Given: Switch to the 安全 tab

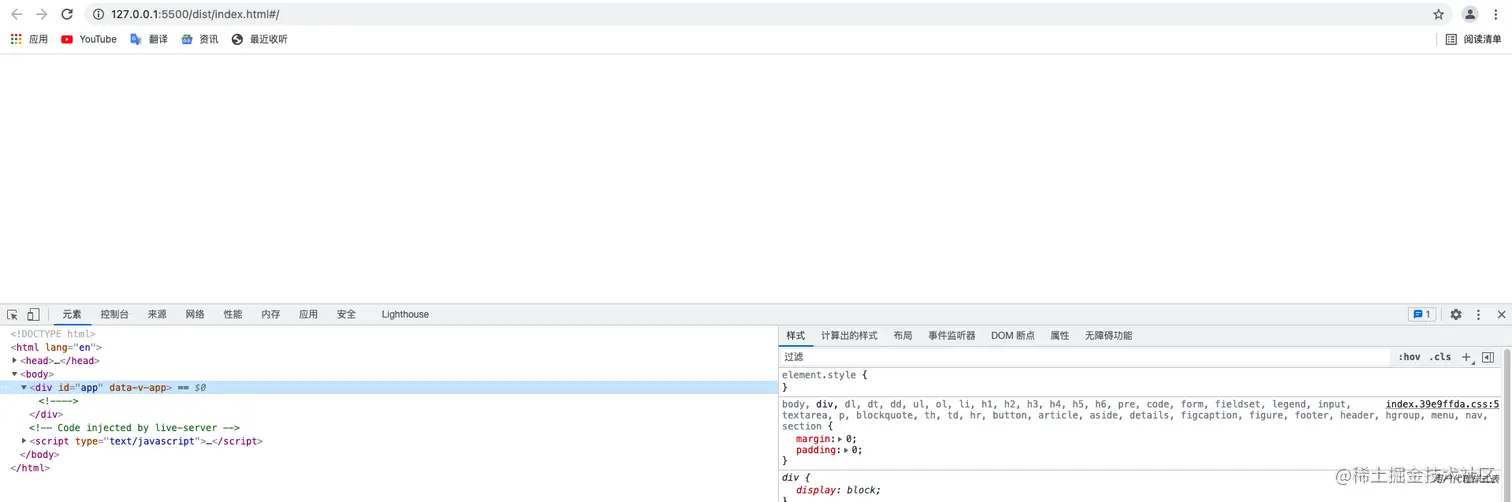Looking at the screenshot, I should tap(346, 314).
